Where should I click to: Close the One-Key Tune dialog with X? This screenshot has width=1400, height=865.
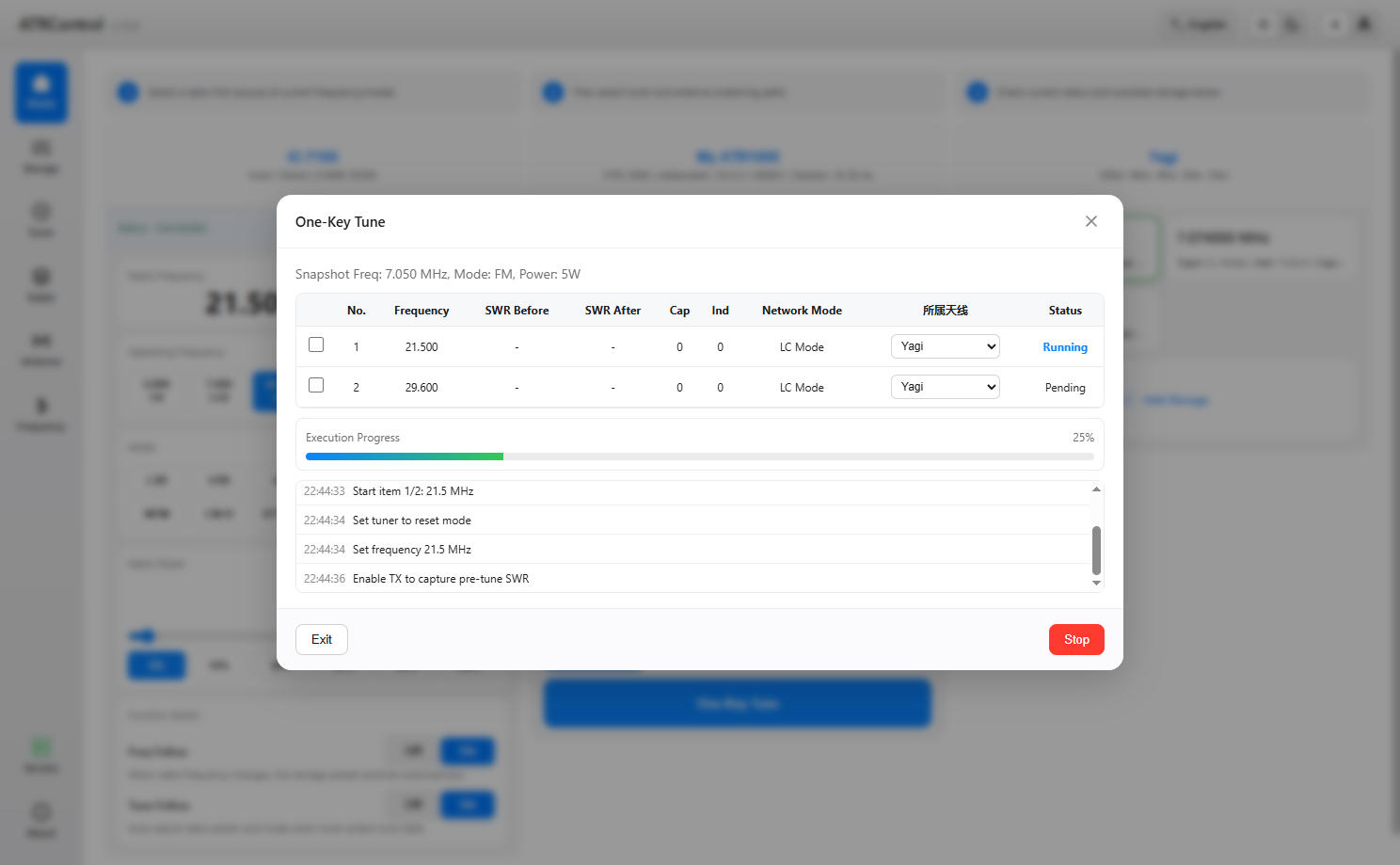[1090, 221]
